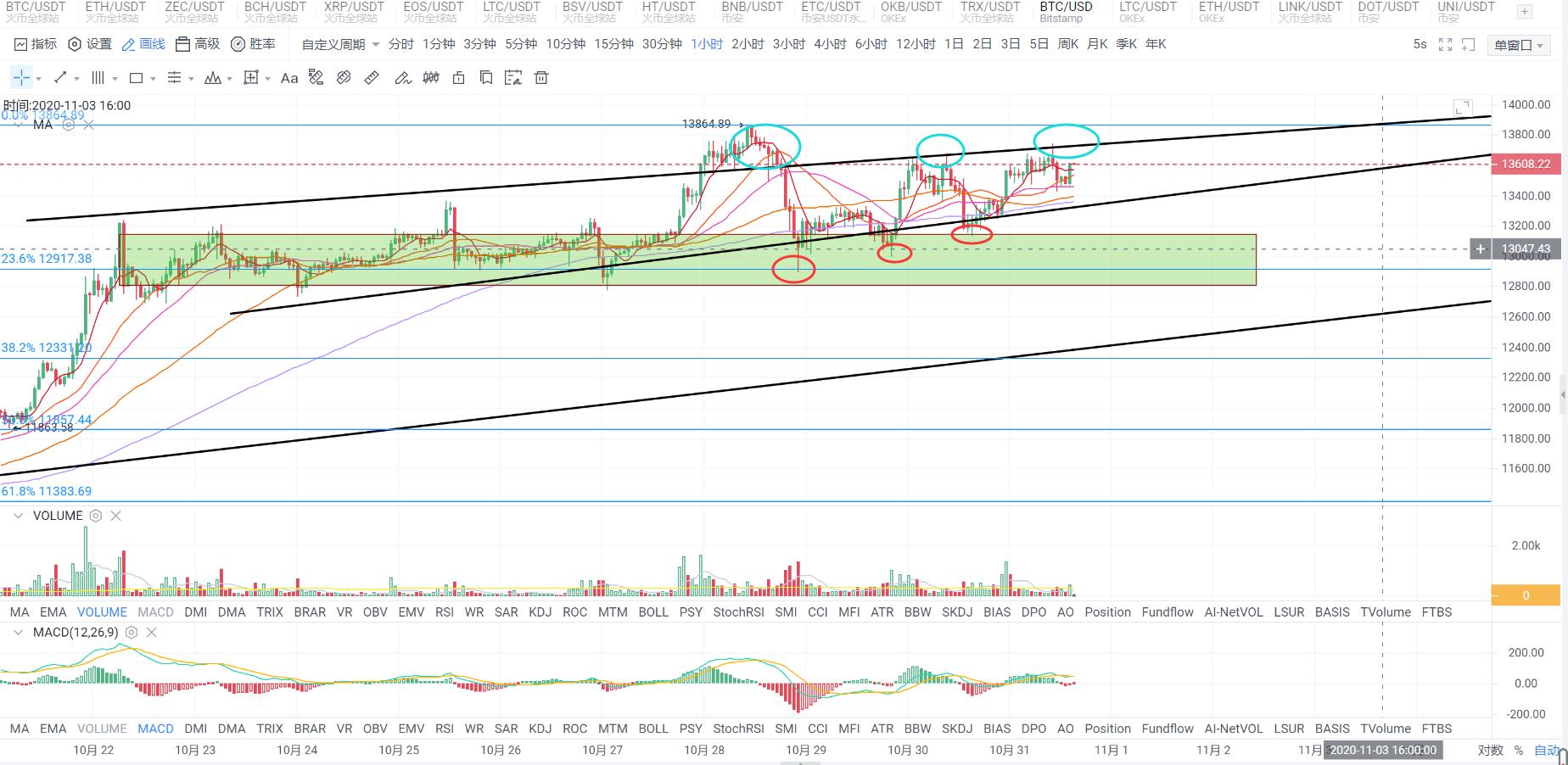This screenshot has height=765, width=1568.
Task: Switch to BNB/USDT tab
Action: click(752, 12)
